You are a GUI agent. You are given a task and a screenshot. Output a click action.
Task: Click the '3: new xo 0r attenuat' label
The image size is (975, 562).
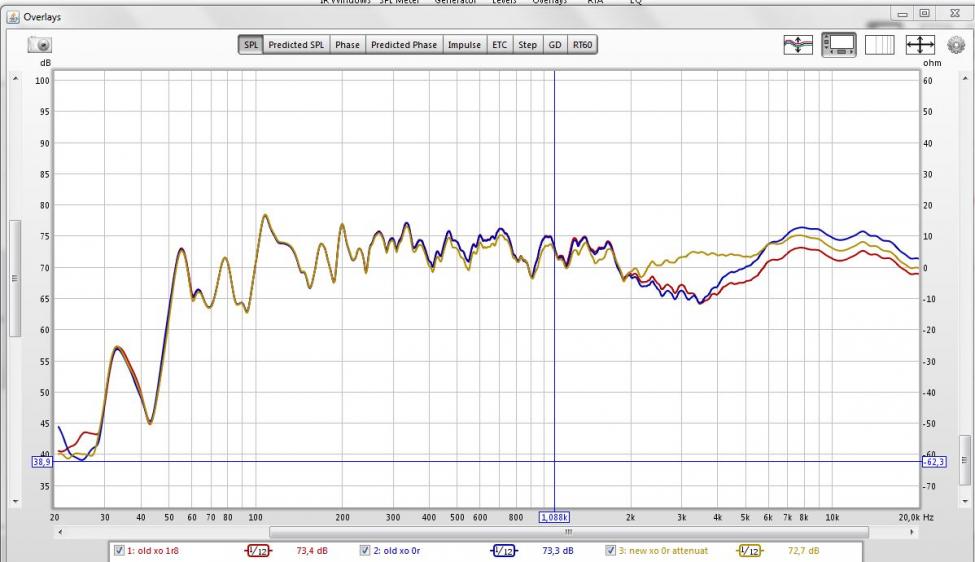click(663, 551)
